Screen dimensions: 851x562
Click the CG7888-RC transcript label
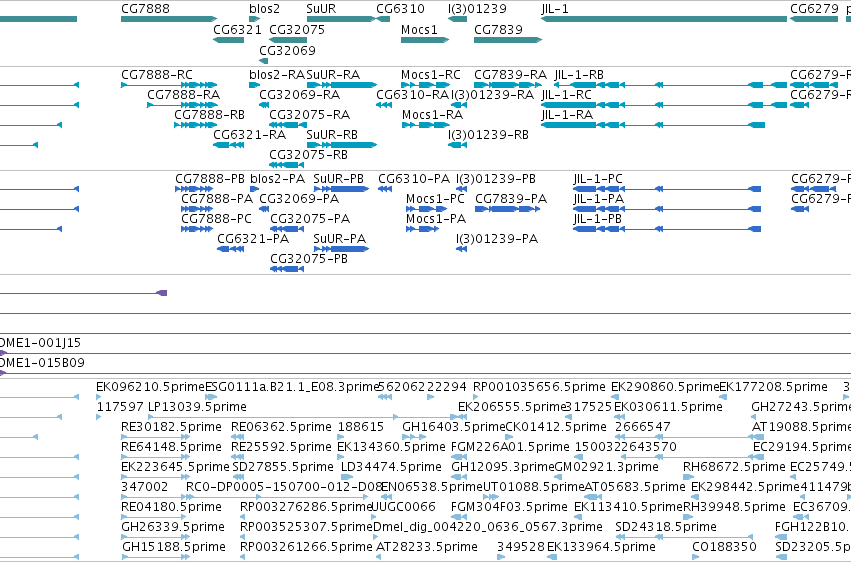point(157,74)
